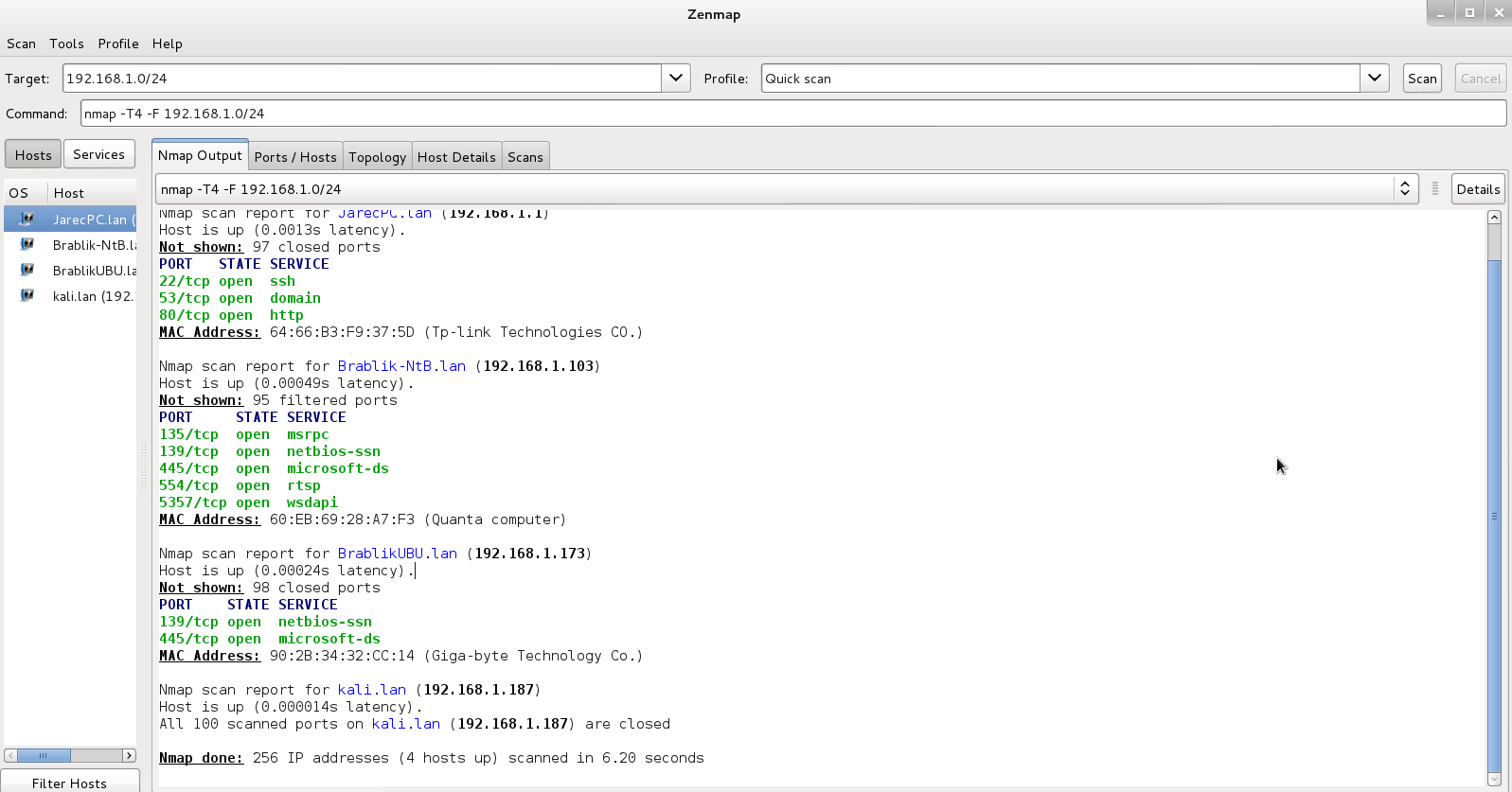Sort host list by Host column
The width and height of the screenshot is (1512, 792).
[x=92, y=192]
